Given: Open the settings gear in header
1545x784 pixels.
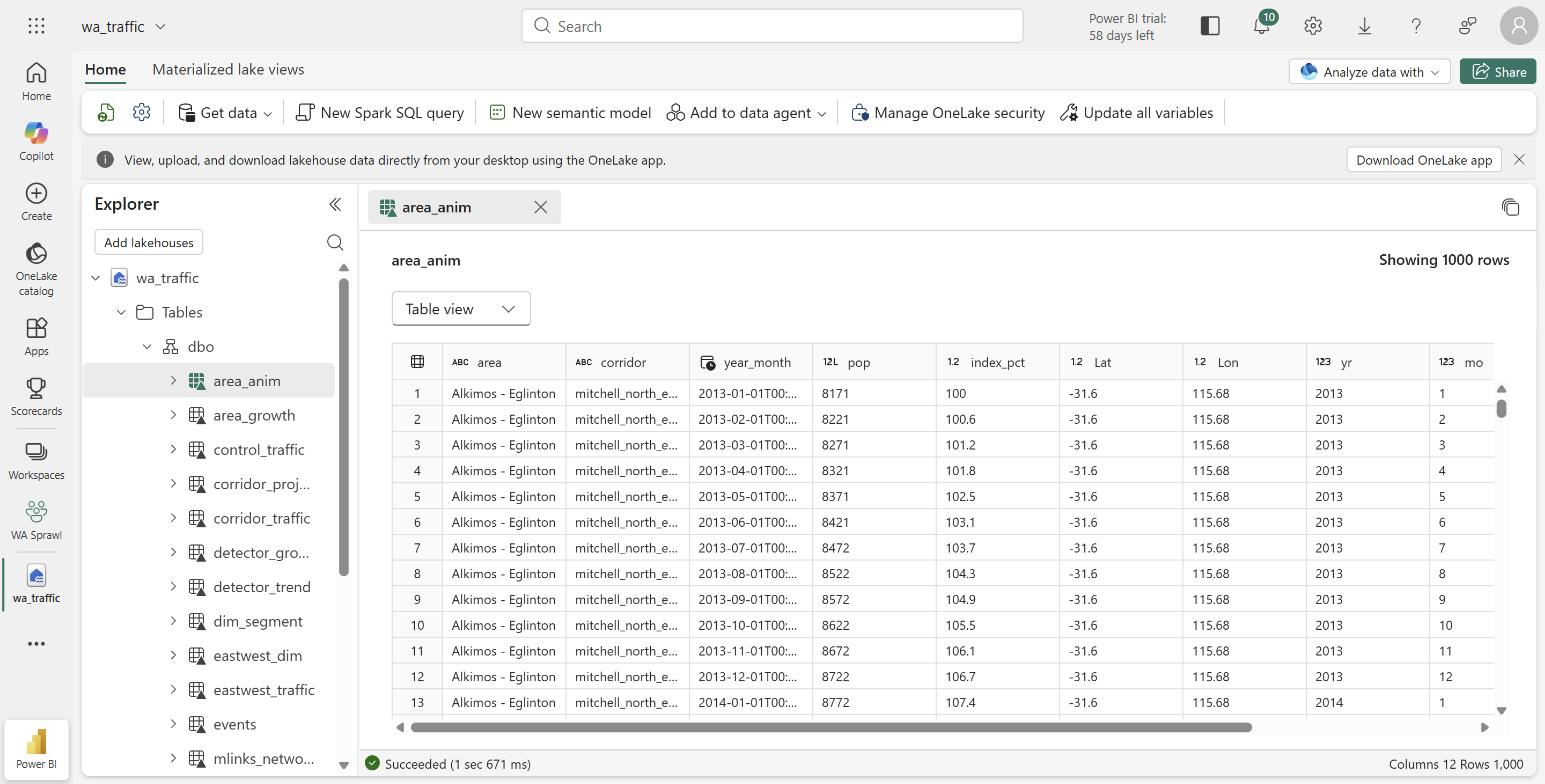Looking at the screenshot, I should pyautogui.click(x=1313, y=26).
